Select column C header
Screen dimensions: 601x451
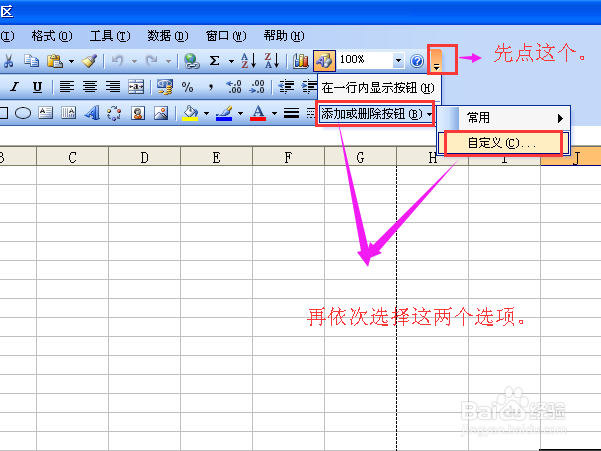[72, 157]
